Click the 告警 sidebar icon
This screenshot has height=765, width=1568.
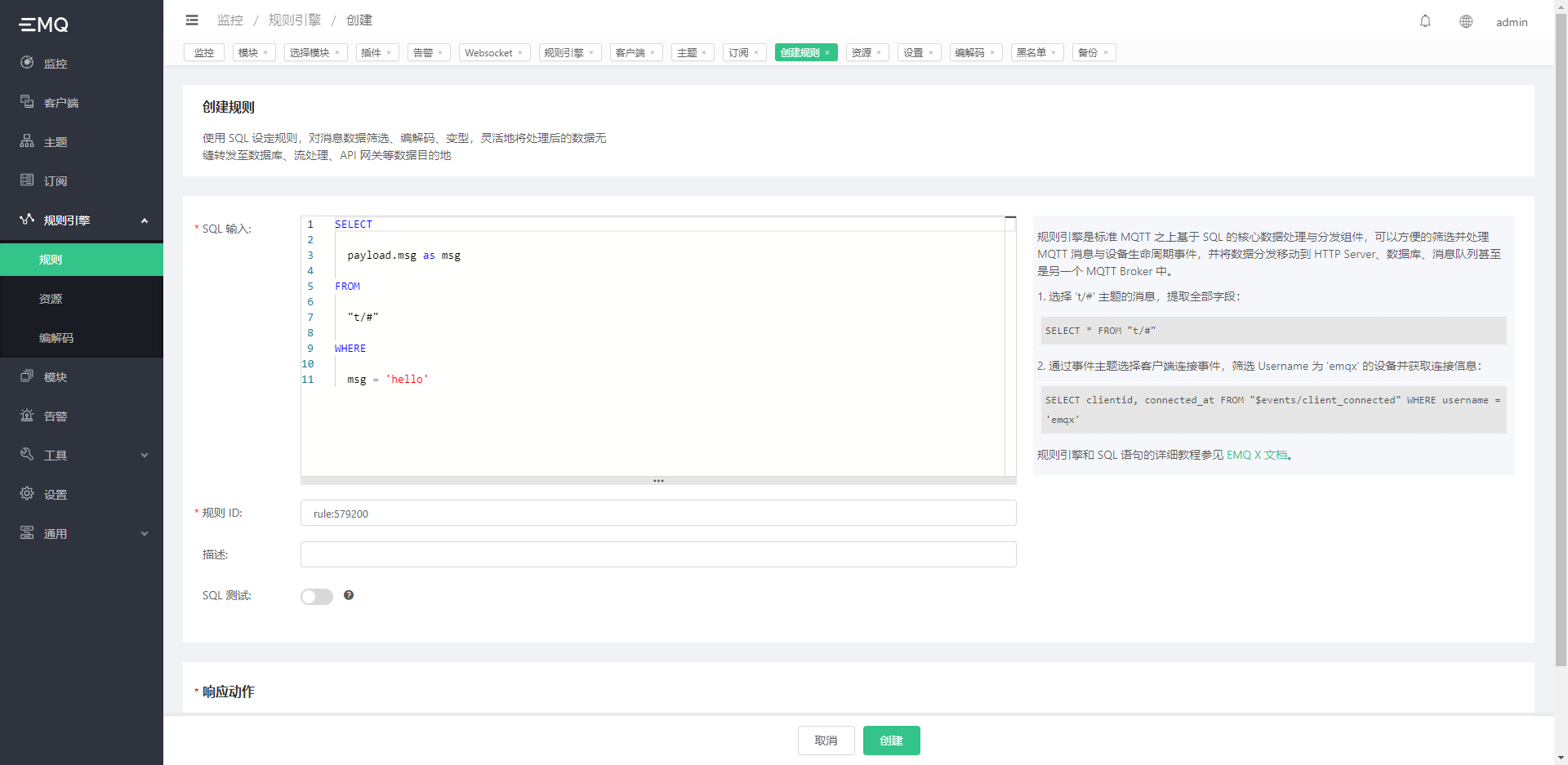pos(27,416)
